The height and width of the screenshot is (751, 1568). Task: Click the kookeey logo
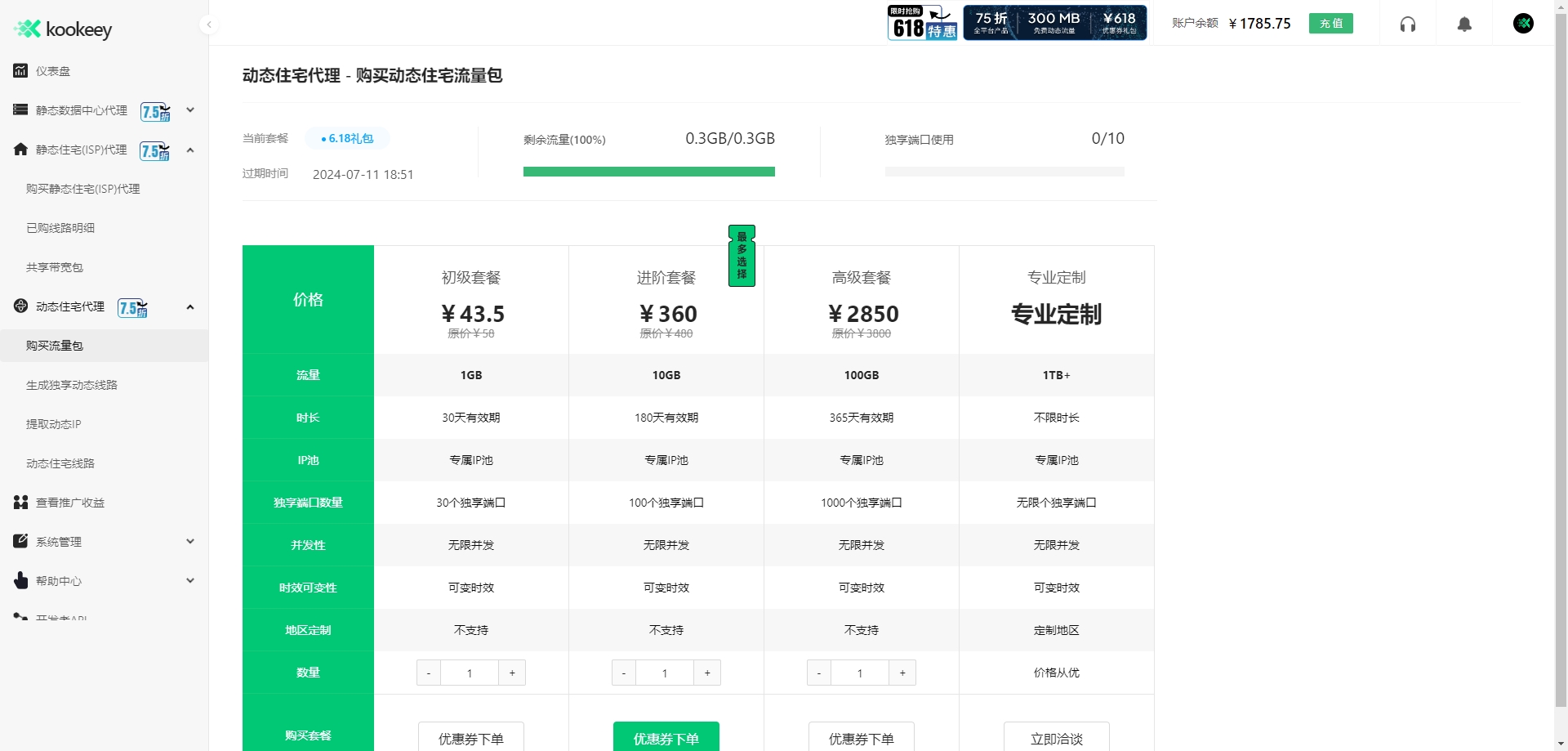(x=62, y=29)
